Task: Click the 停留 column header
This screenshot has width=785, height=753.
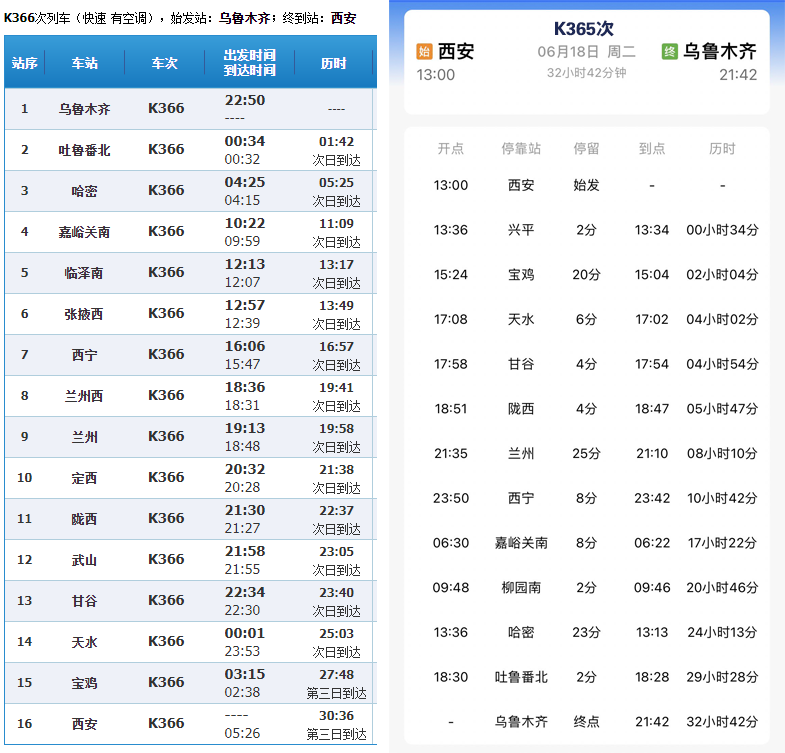Action: pyautogui.click(x=586, y=149)
